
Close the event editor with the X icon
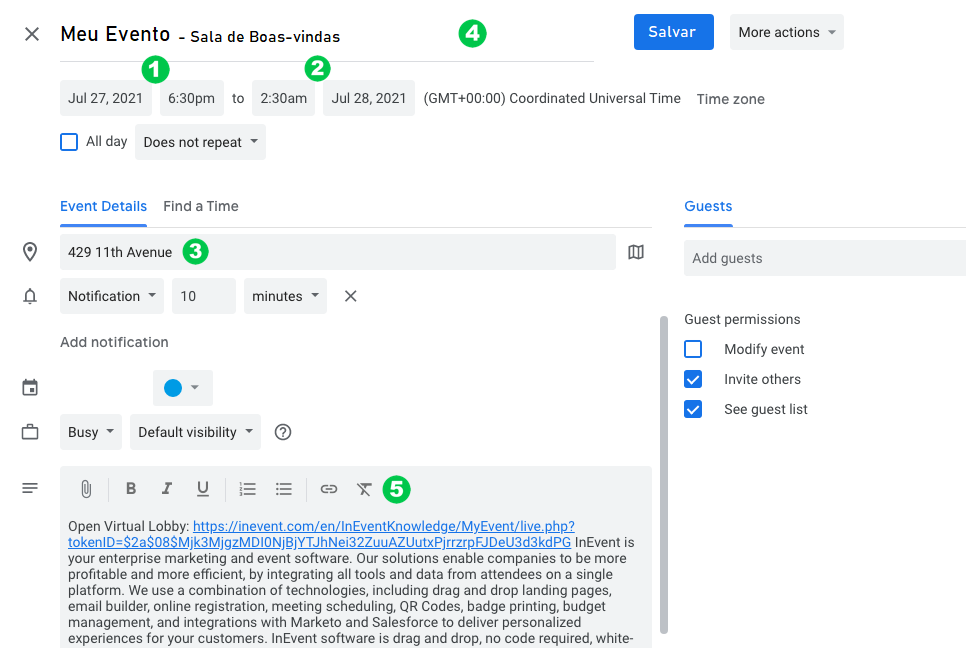[32, 34]
